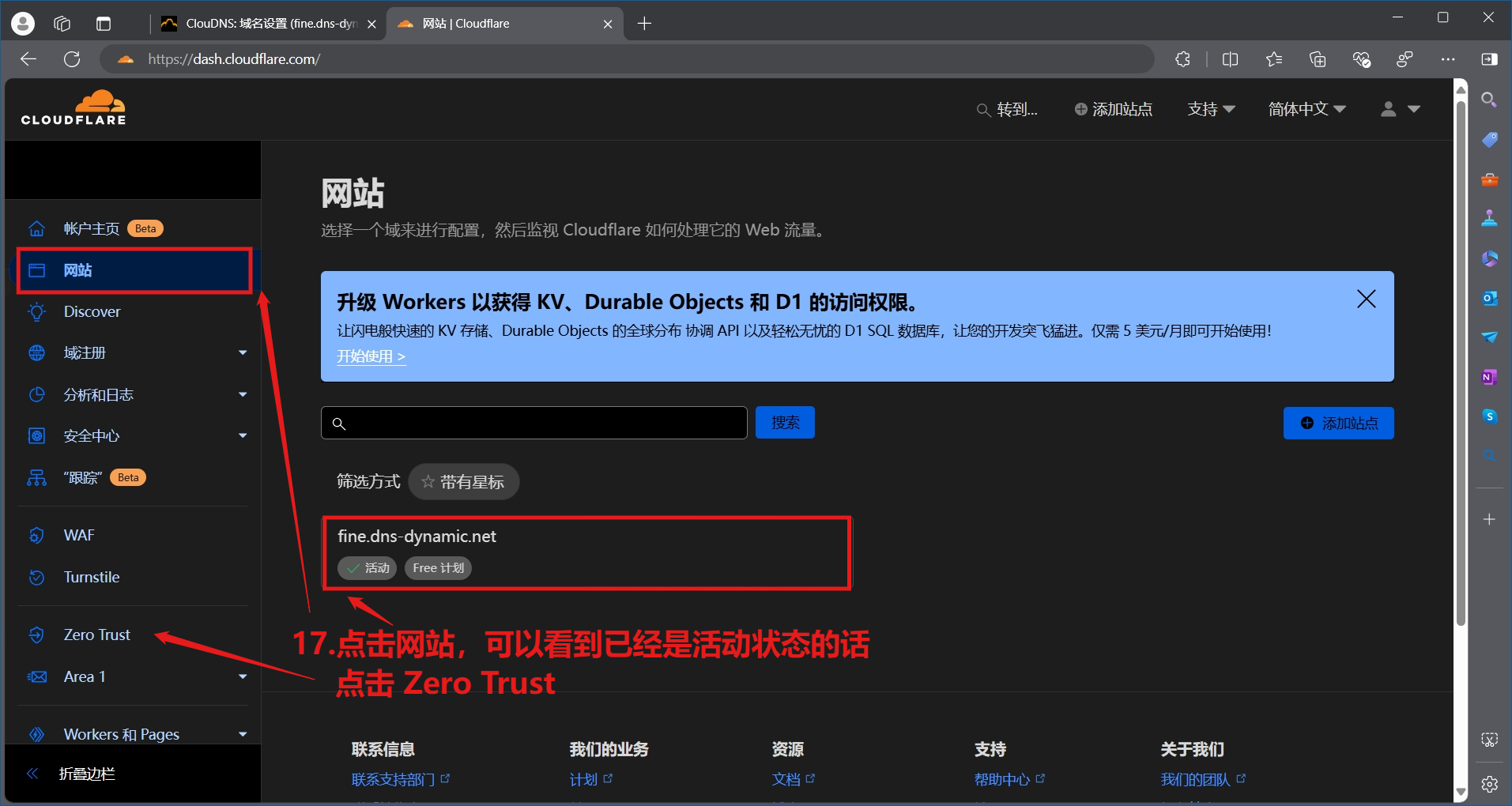The image size is (1512, 806).
Task: Click the 域注册 globe icon
Action: click(x=36, y=352)
